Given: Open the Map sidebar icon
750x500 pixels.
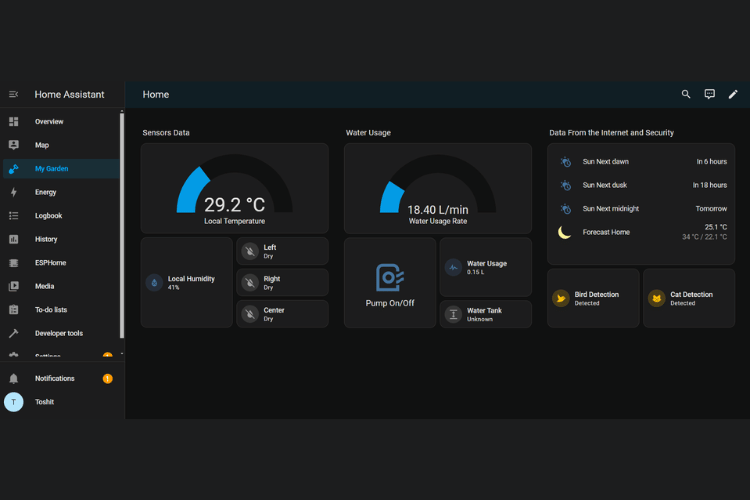Looking at the screenshot, I should coord(13,145).
